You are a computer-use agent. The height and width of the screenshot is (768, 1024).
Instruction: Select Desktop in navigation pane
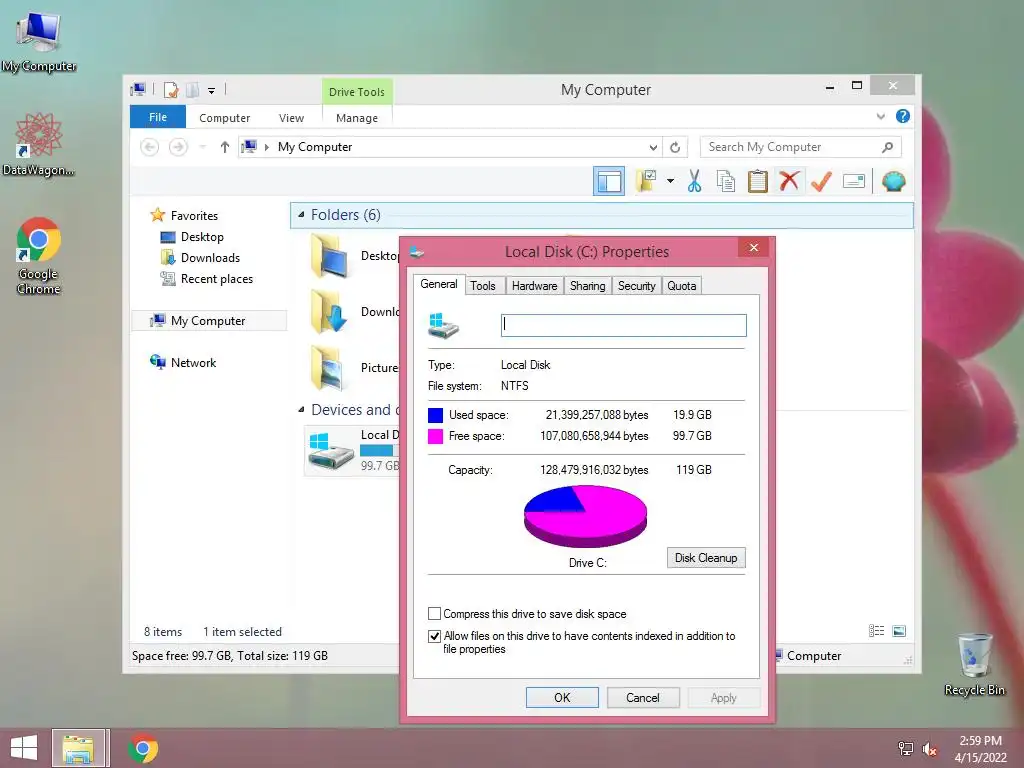point(202,236)
